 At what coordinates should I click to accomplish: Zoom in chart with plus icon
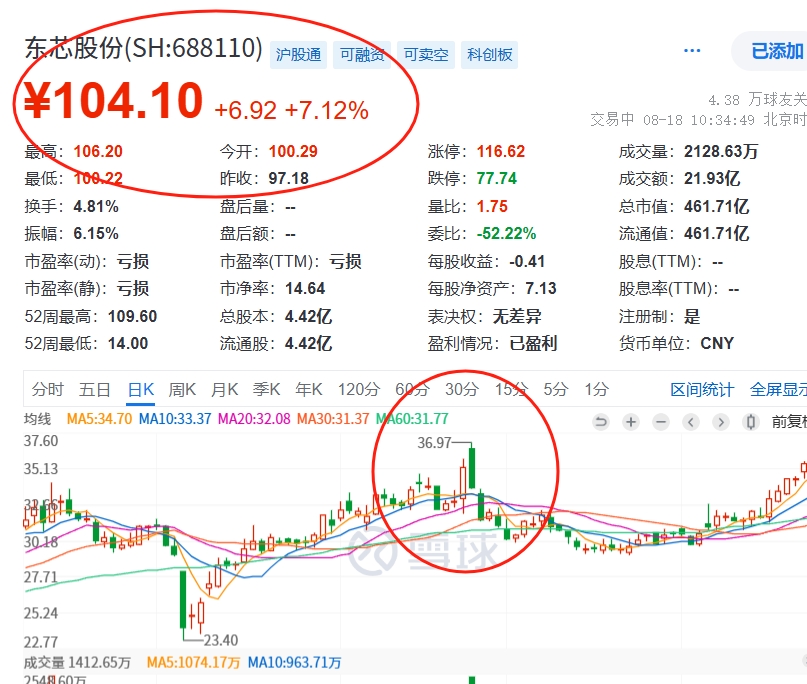pos(630,423)
